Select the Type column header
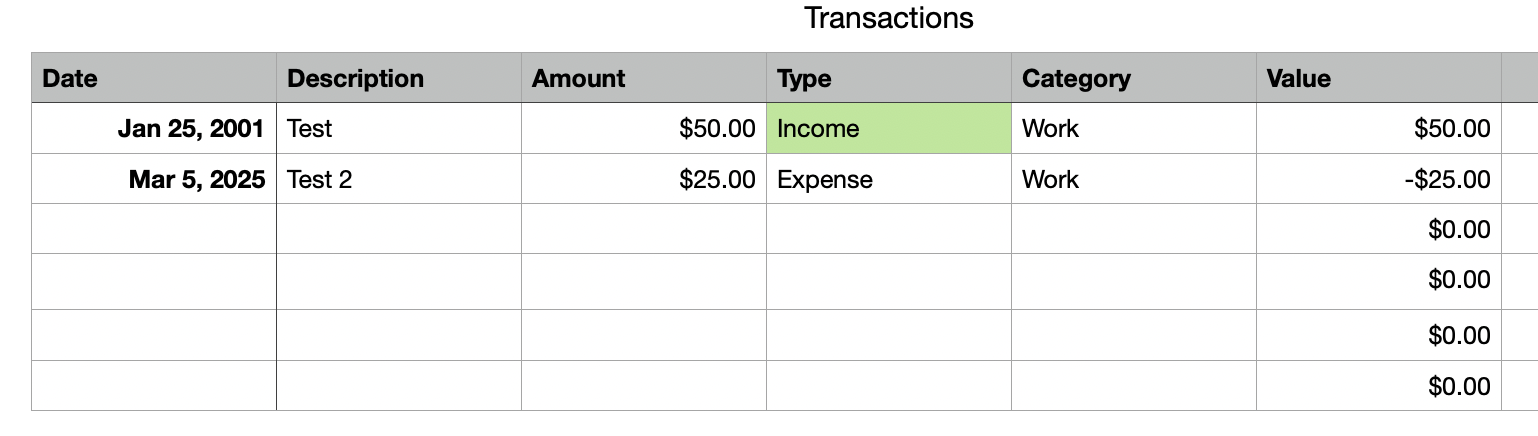Image resolution: width=1538 pixels, height=436 pixels. [889, 78]
